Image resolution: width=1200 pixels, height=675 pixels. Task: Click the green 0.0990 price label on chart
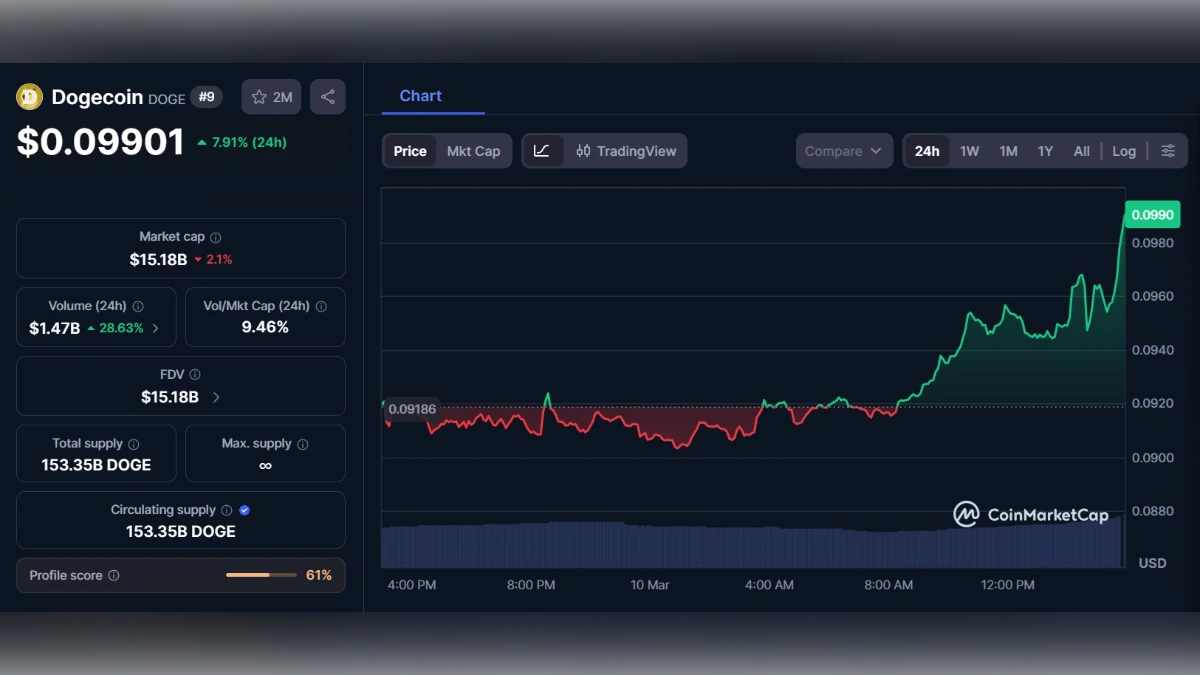click(1154, 214)
